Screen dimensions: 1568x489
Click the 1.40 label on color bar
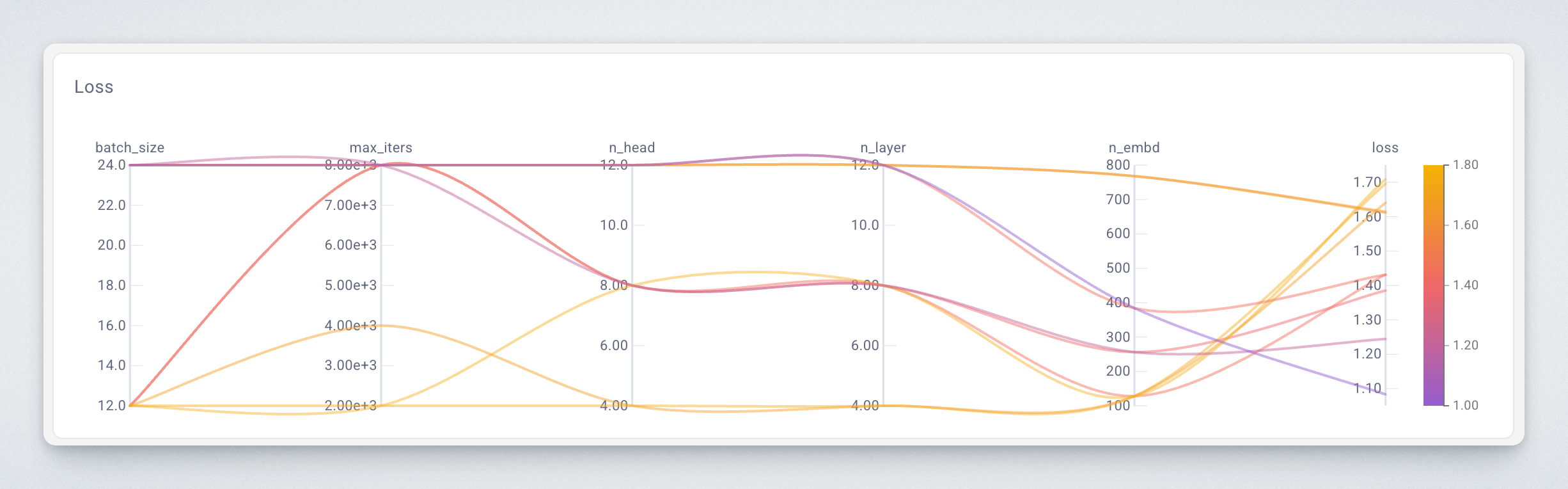point(1466,285)
